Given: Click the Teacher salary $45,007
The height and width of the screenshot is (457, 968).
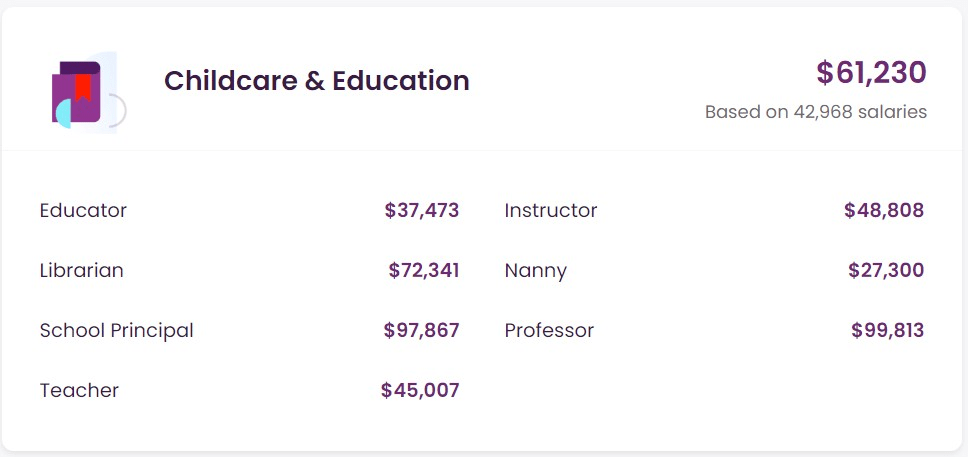Looking at the screenshot, I should click(419, 391).
